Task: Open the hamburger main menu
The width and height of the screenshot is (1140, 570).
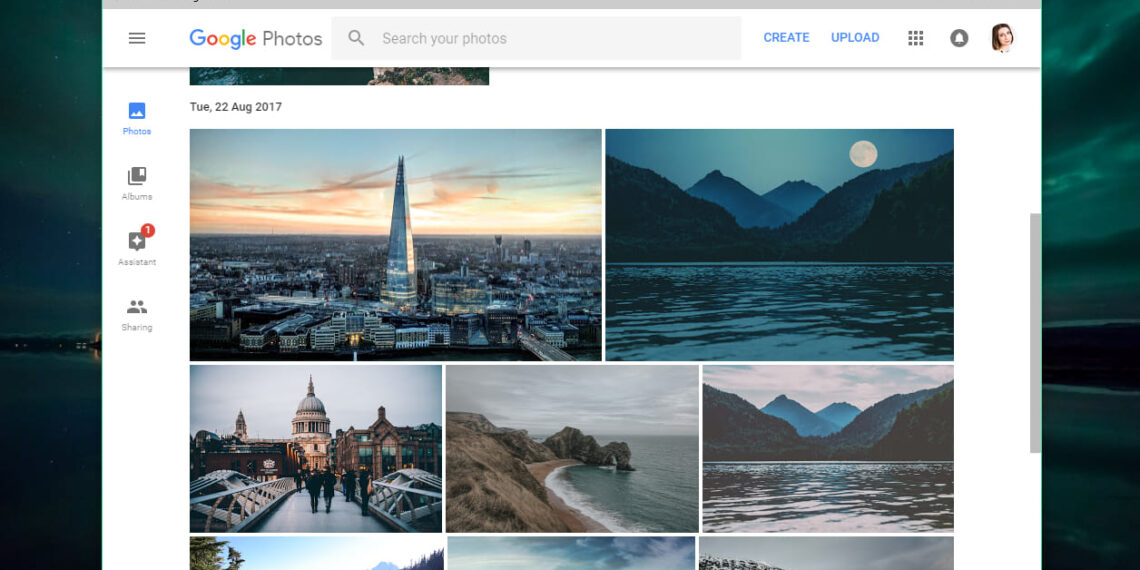Action: 137,38
